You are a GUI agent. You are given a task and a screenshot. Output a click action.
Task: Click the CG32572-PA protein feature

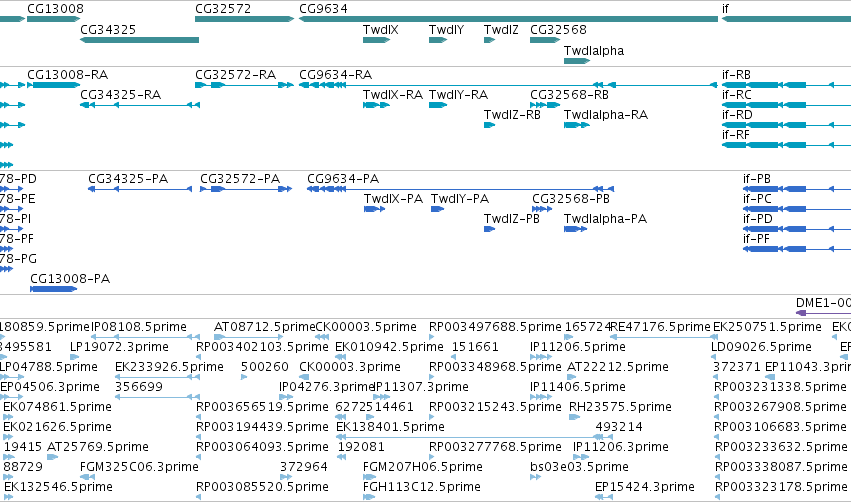246,189
